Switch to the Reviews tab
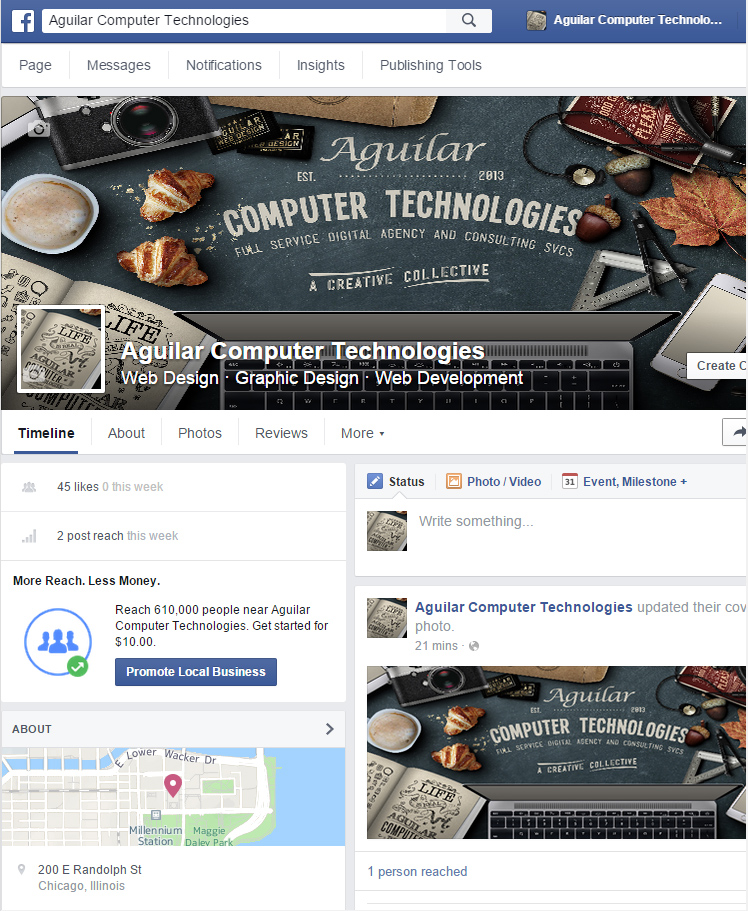Screen dimensions: 748x911 point(281,433)
